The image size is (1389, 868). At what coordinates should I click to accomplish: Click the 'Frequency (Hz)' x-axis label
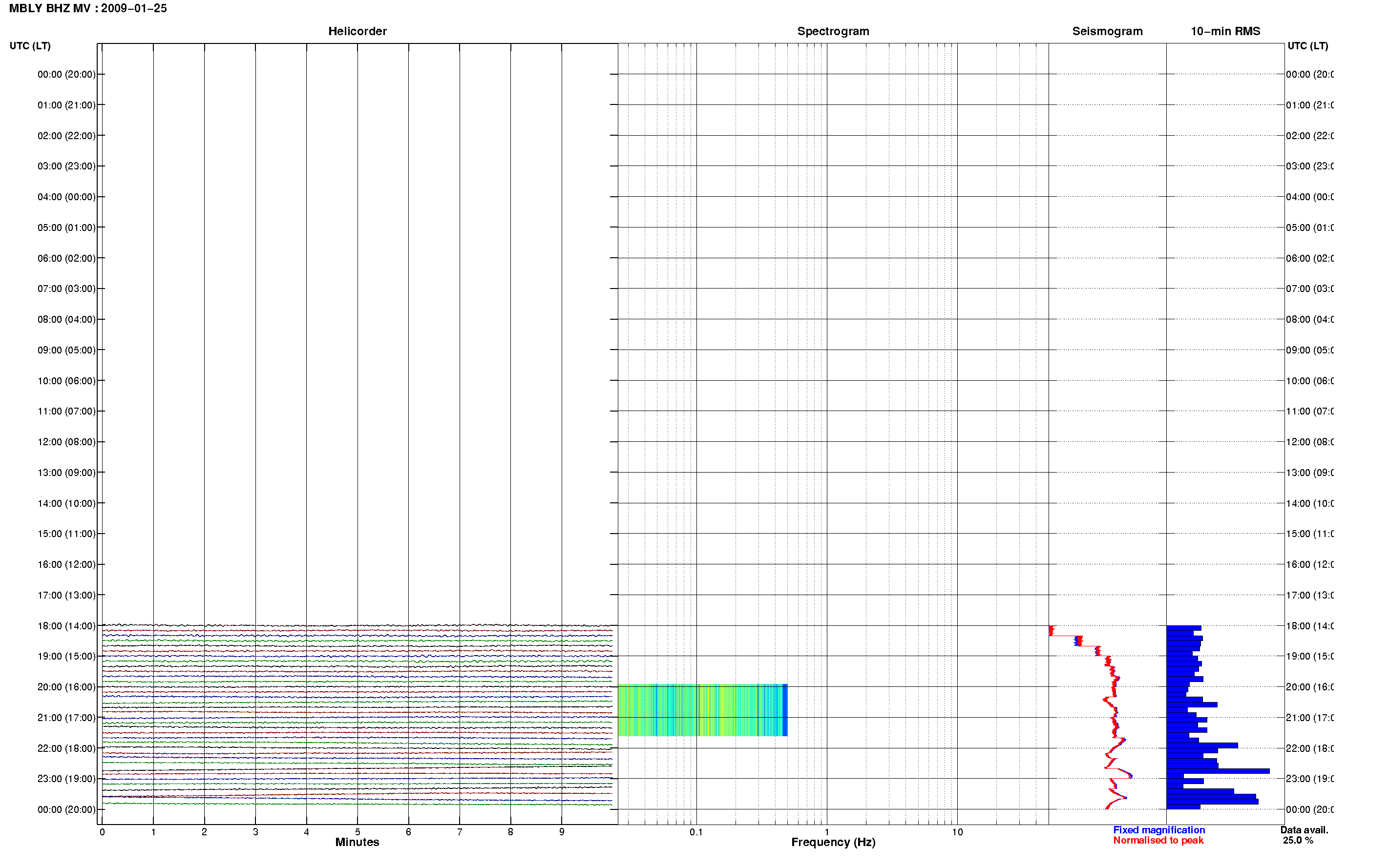point(833,842)
